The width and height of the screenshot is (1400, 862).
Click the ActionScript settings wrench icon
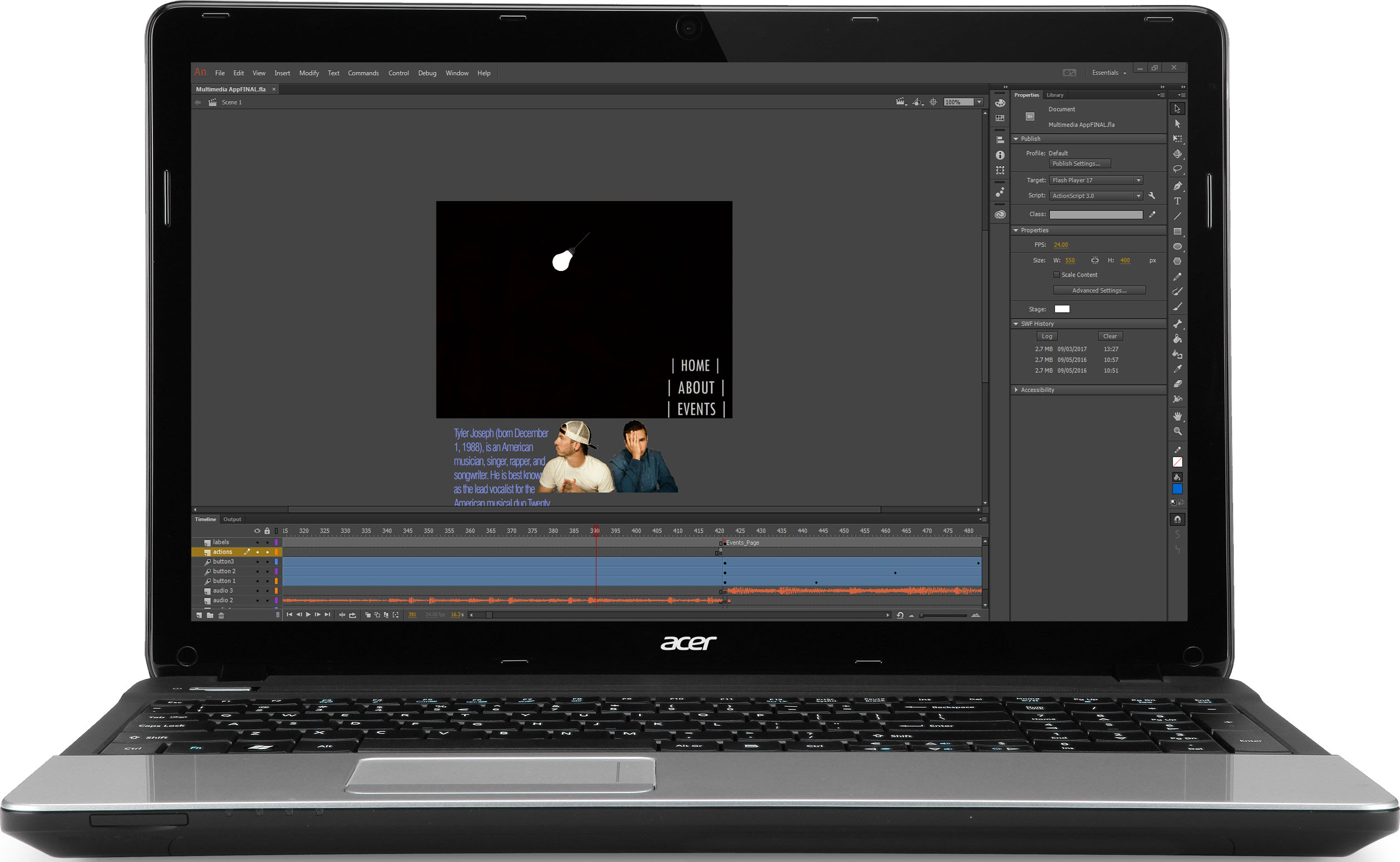click(x=1151, y=195)
